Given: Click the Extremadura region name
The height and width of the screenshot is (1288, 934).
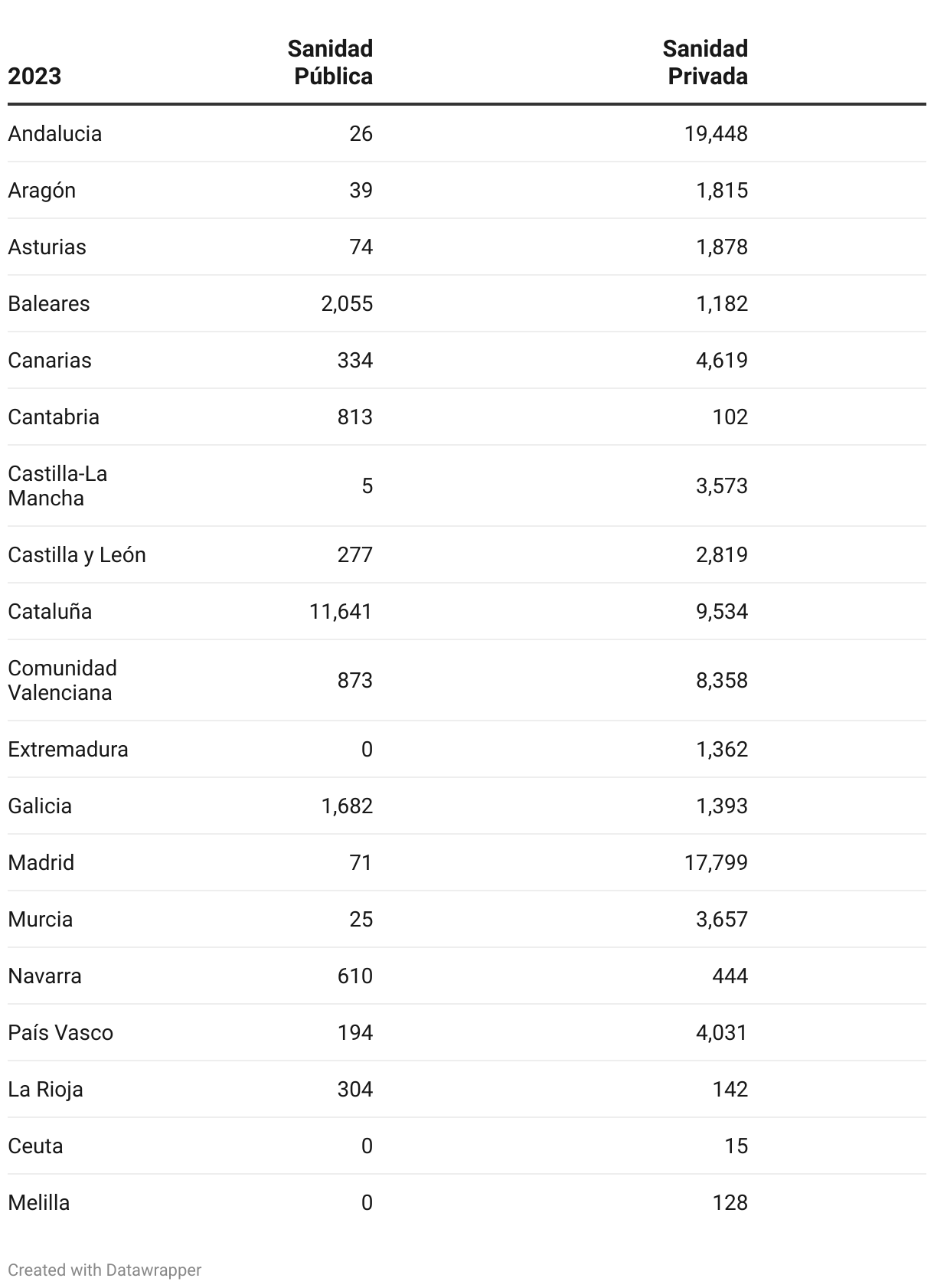Looking at the screenshot, I should point(68,749).
